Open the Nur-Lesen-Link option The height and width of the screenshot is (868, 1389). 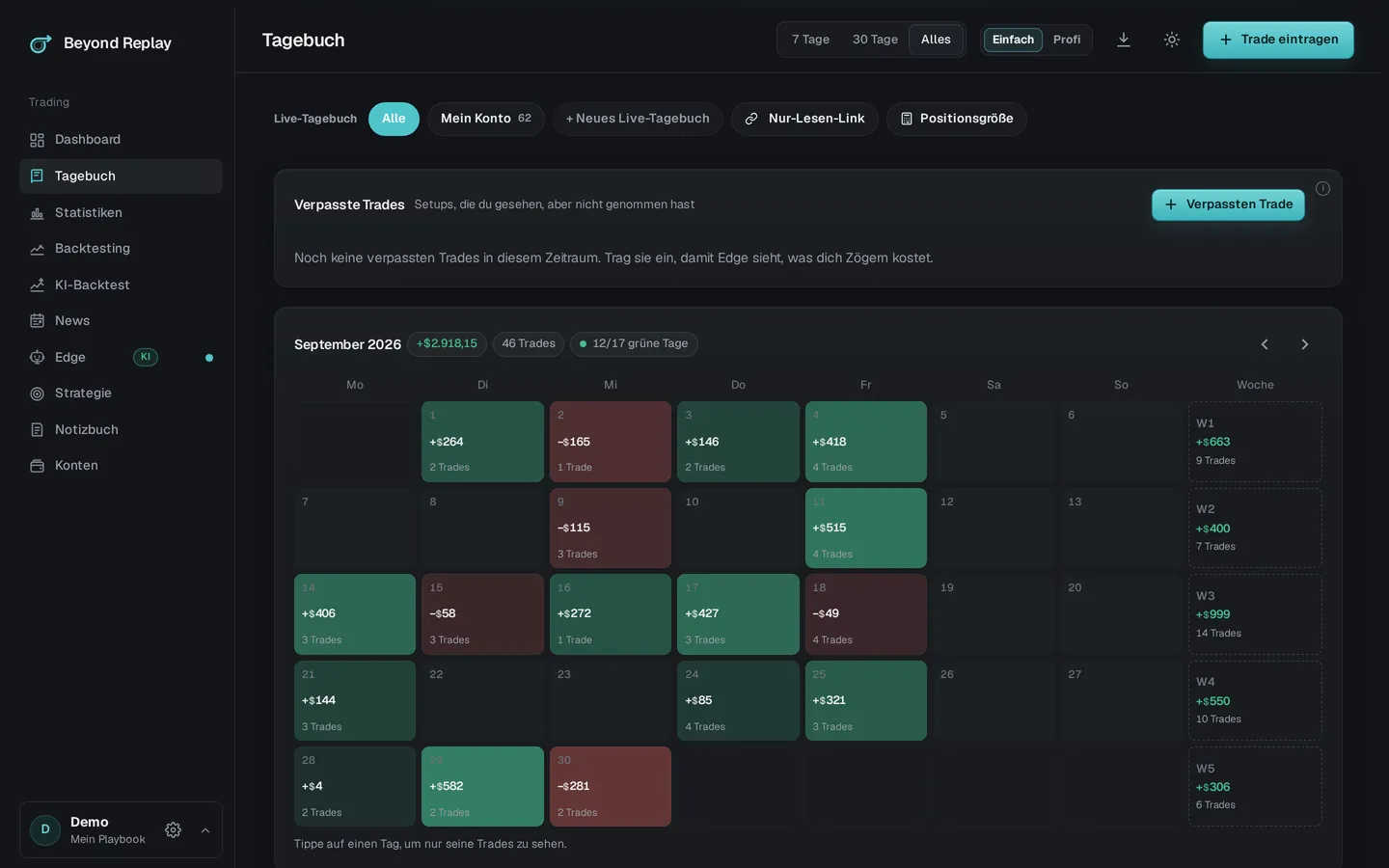(804, 119)
